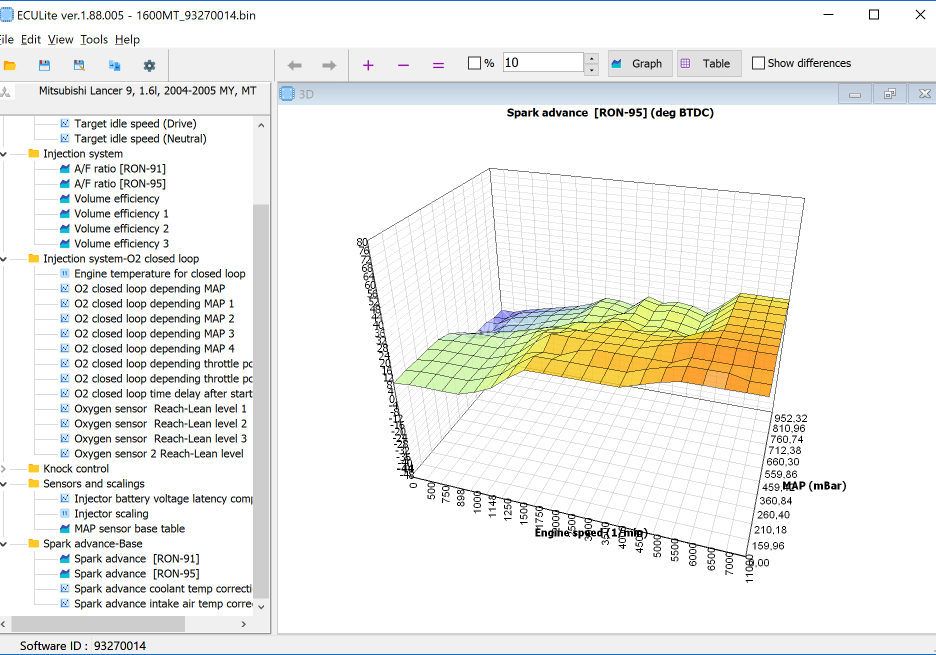Click the open file folder icon
The height and width of the screenshot is (655, 936).
point(10,65)
